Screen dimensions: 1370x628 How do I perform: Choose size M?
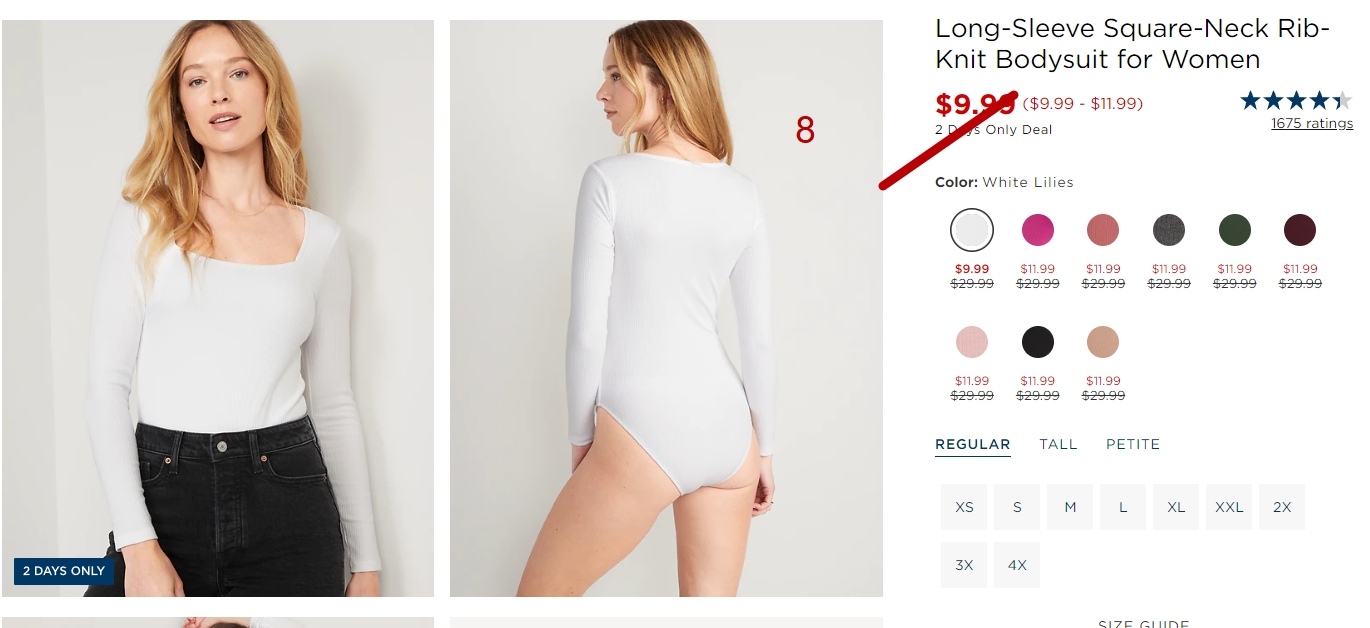coord(1070,507)
